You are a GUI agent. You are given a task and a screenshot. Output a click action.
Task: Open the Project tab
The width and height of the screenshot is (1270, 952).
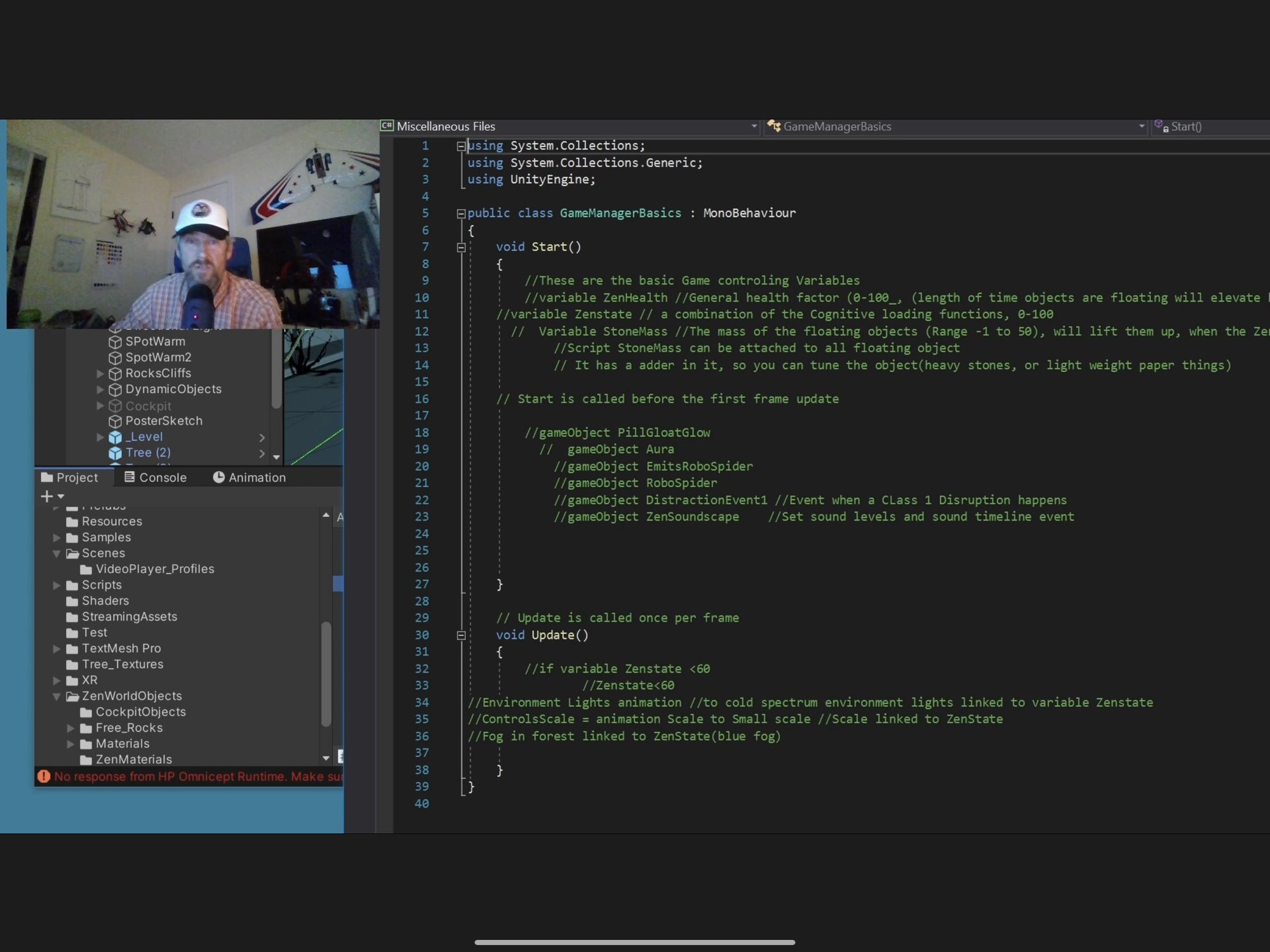coord(70,478)
